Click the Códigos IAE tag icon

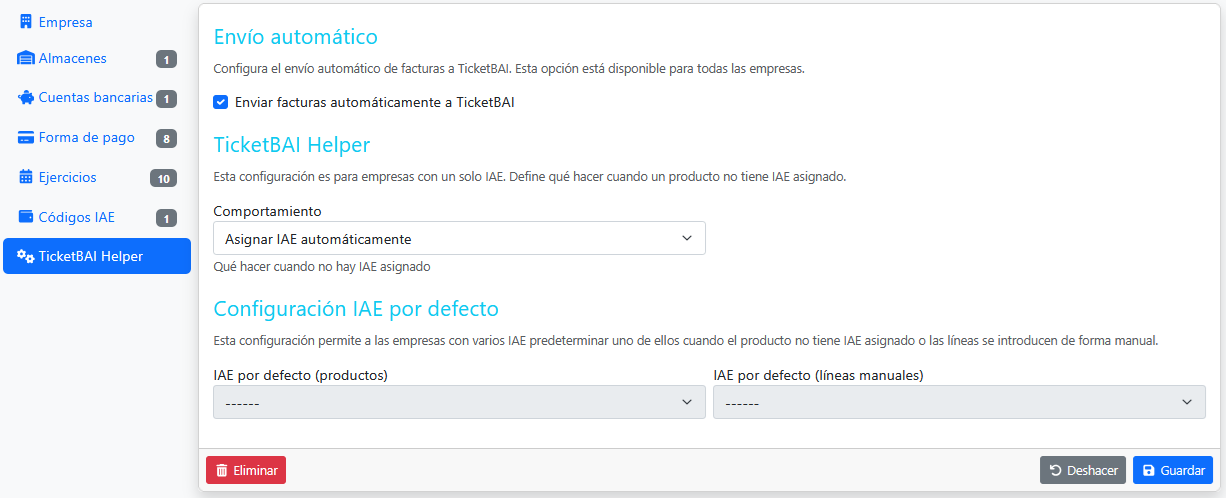click(26, 217)
